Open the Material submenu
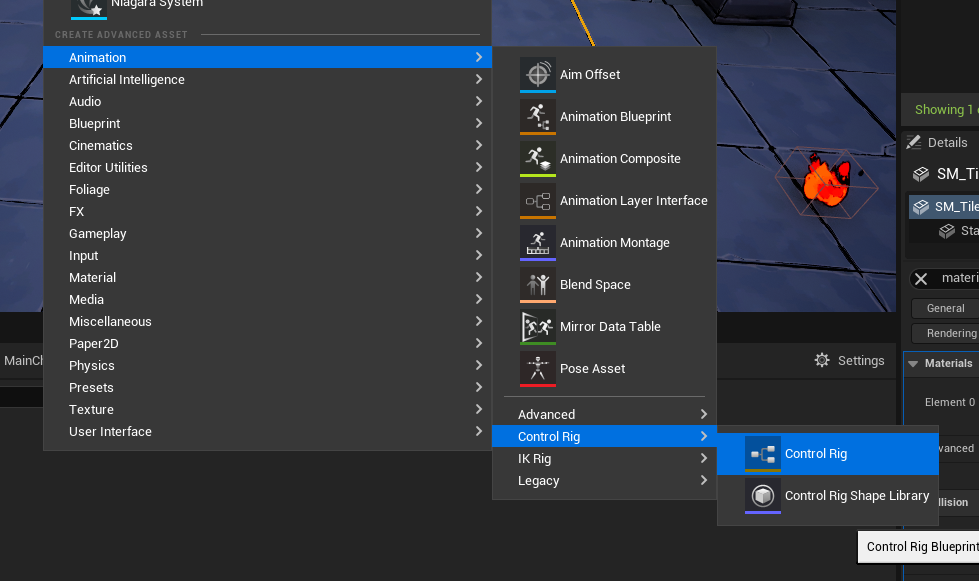The height and width of the screenshot is (581, 979). (267, 278)
